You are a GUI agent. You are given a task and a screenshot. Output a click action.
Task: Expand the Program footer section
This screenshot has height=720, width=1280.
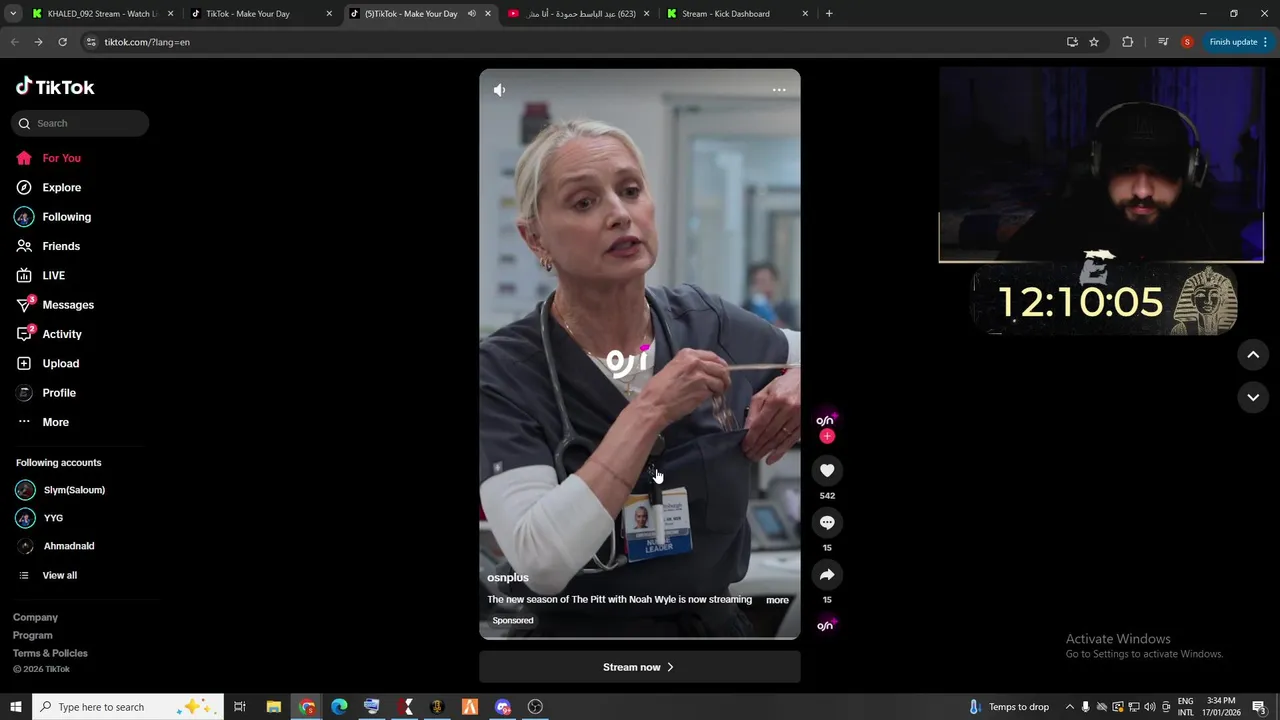[33, 635]
